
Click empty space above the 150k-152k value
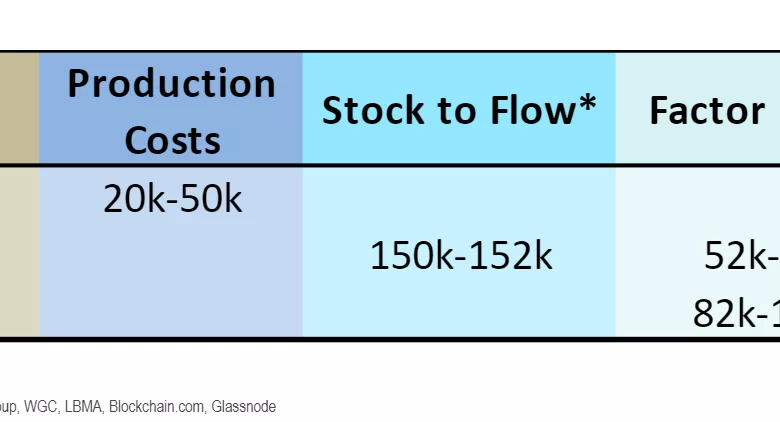pyautogui.click(x=459, y=200)
